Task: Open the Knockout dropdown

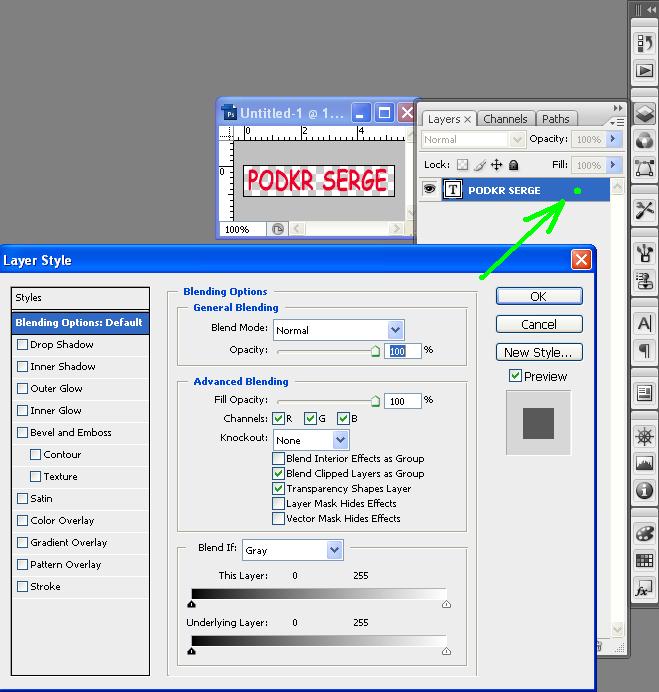Action: click(x=311, y=440)
